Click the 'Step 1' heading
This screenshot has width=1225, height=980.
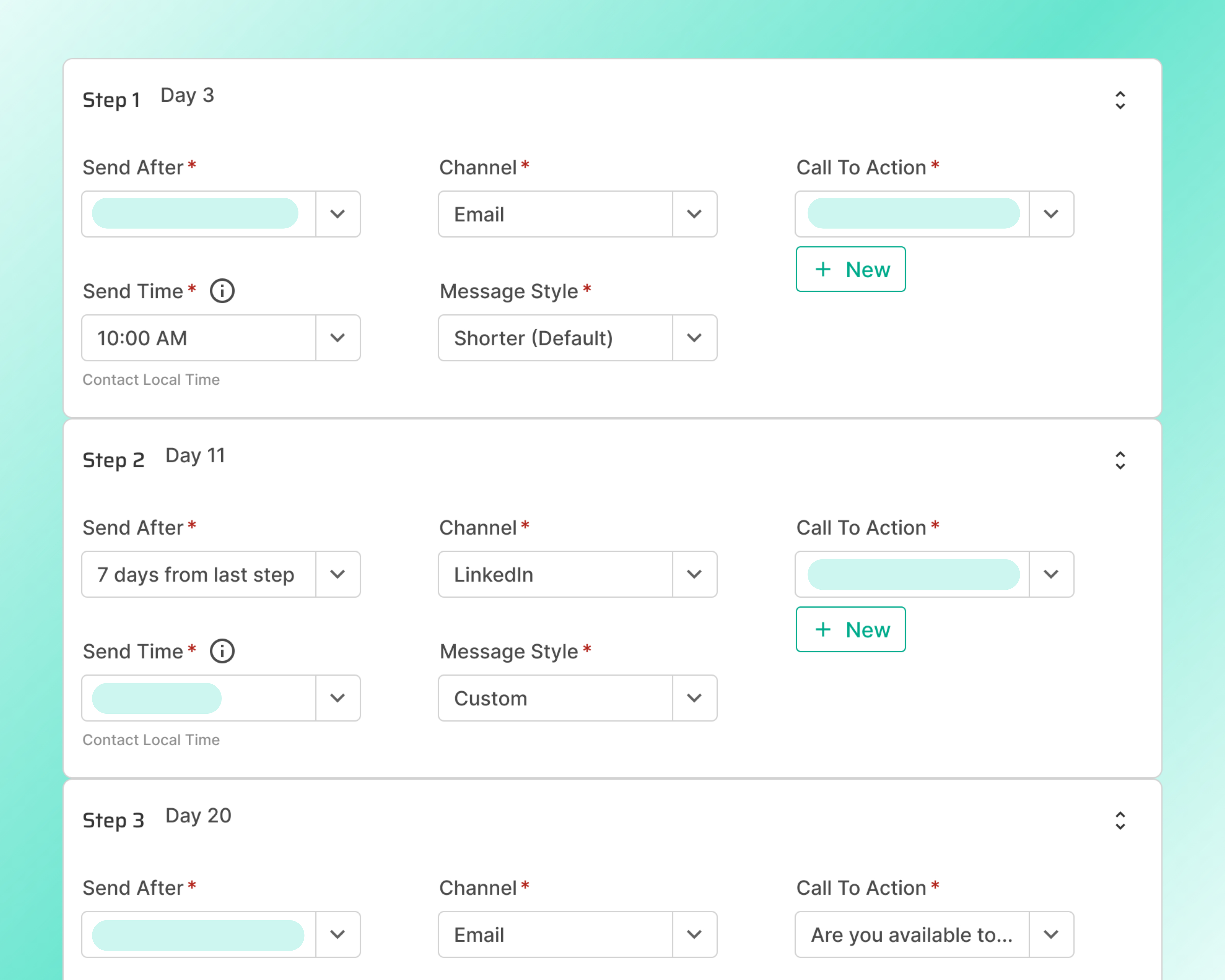[111, 100]
